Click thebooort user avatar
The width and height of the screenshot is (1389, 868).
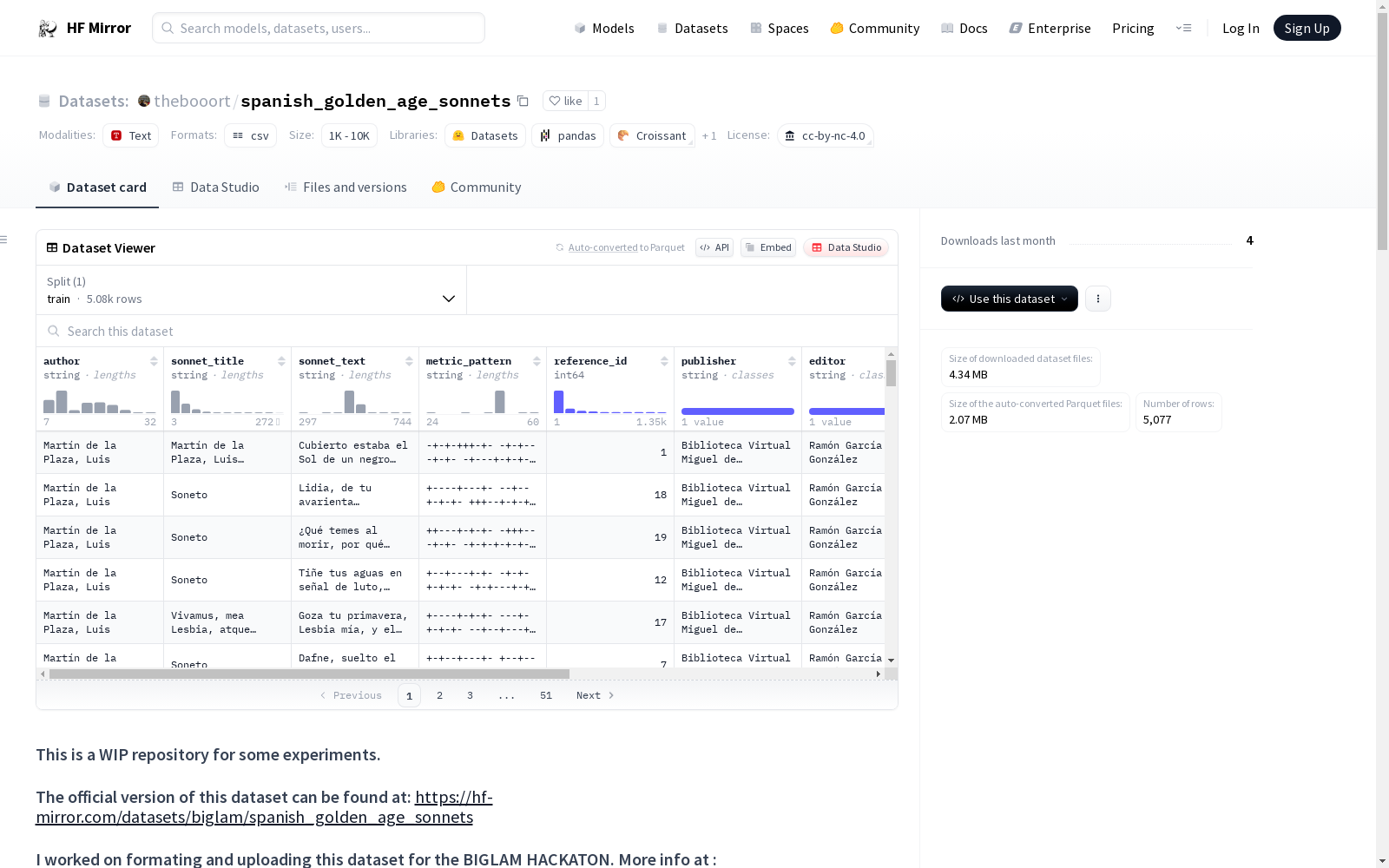(144, 101)
